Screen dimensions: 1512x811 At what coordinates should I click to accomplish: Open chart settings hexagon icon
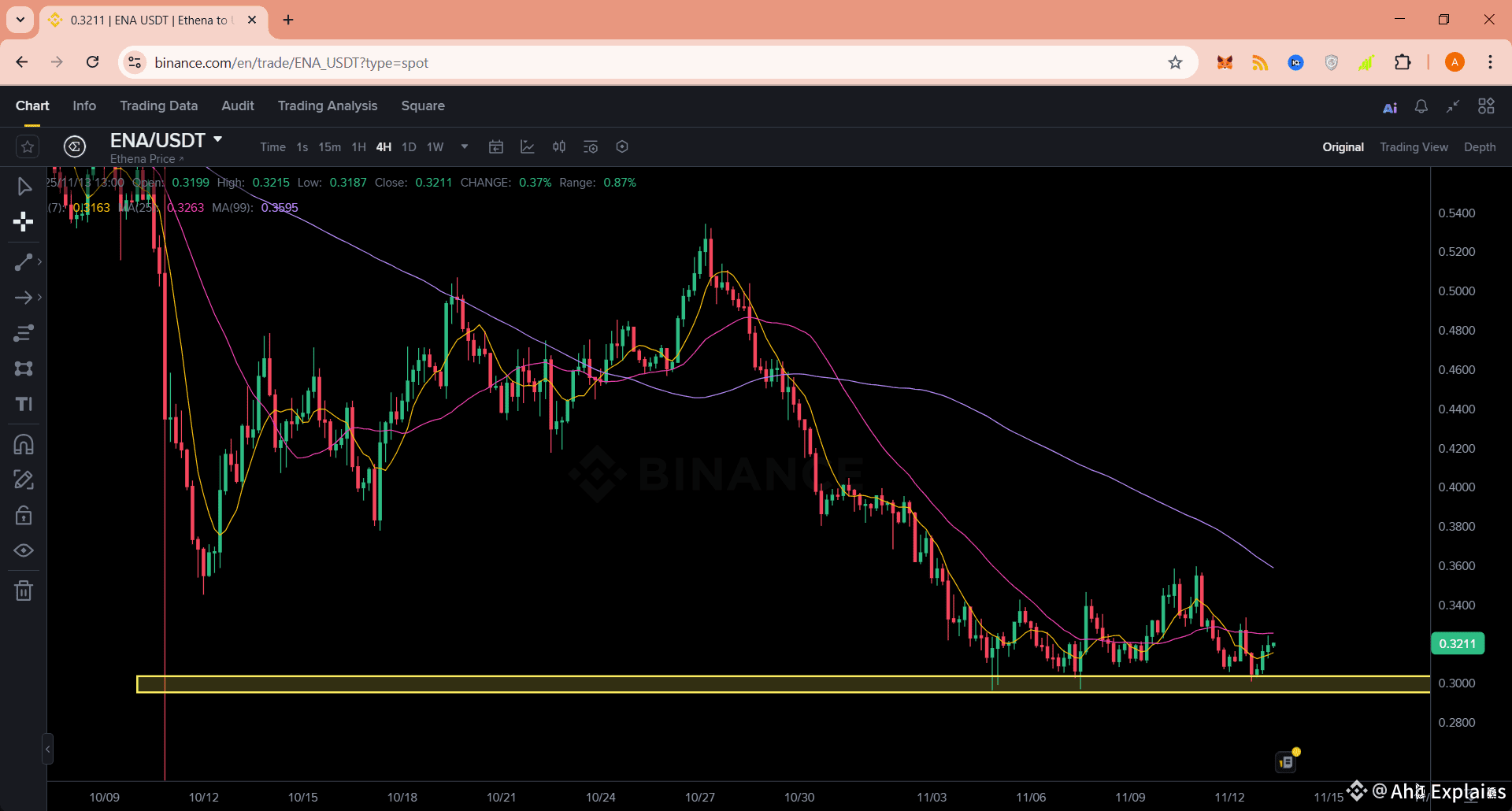click(x=622, y=146)
